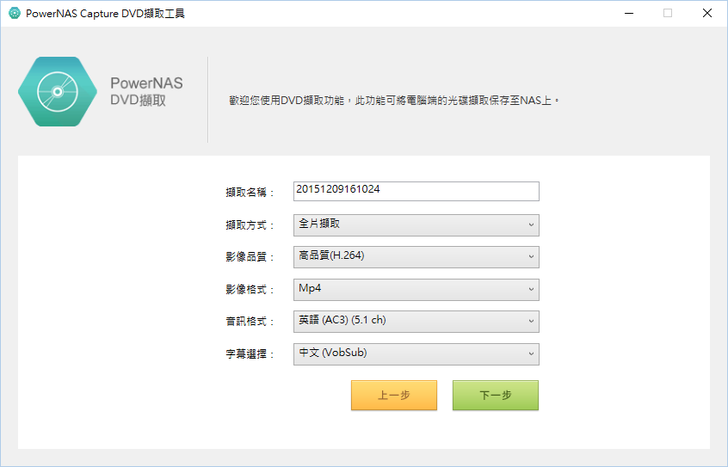Open the 音訊格式 dropdown showing 英語 (AC3)
Image resolution: width=728 pixels, height=467 pixels.
[416, 321]
